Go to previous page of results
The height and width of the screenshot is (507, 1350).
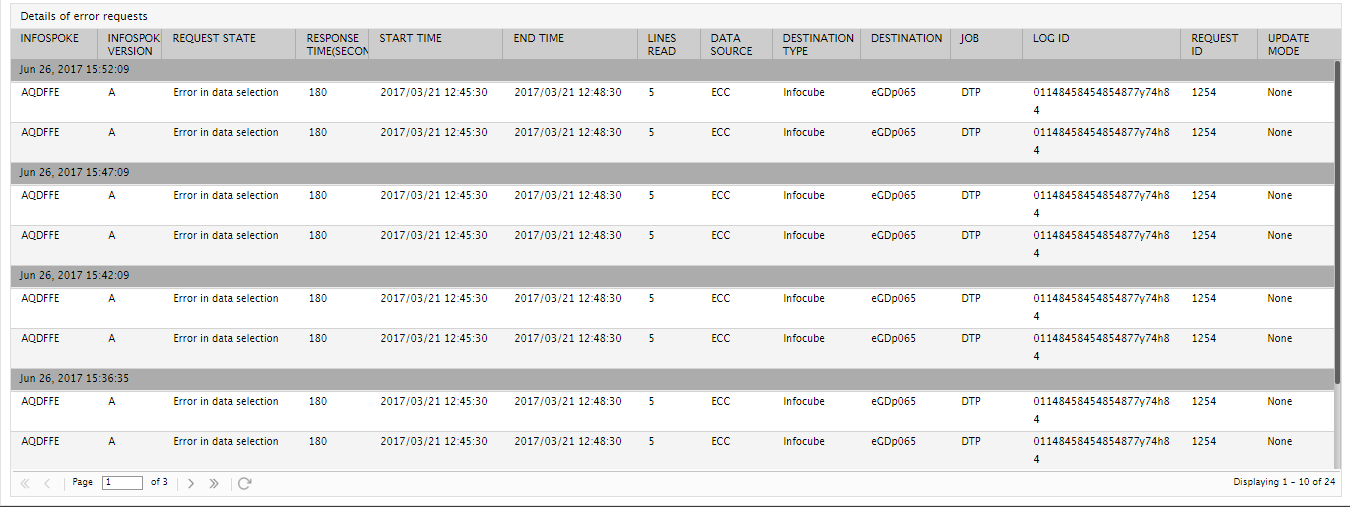tap(47, 483)
